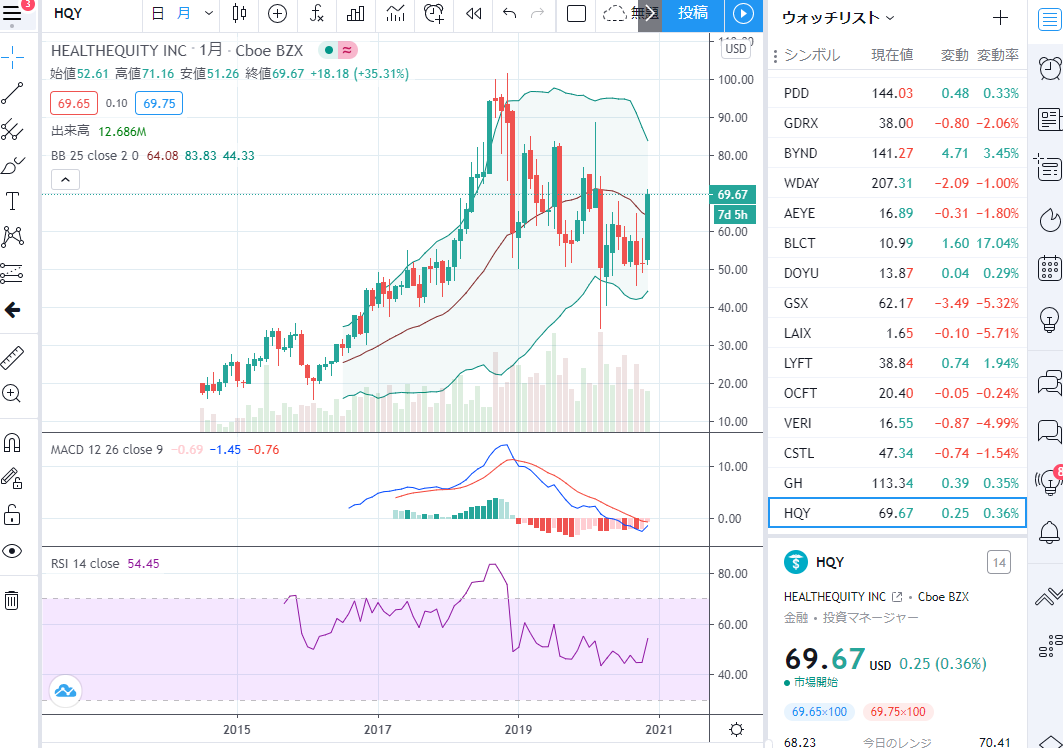Screen dimensions: 1063x748
Task: Click the blue buy price 69.75 button
Action: pyautogui.click(x=159, y=103)
